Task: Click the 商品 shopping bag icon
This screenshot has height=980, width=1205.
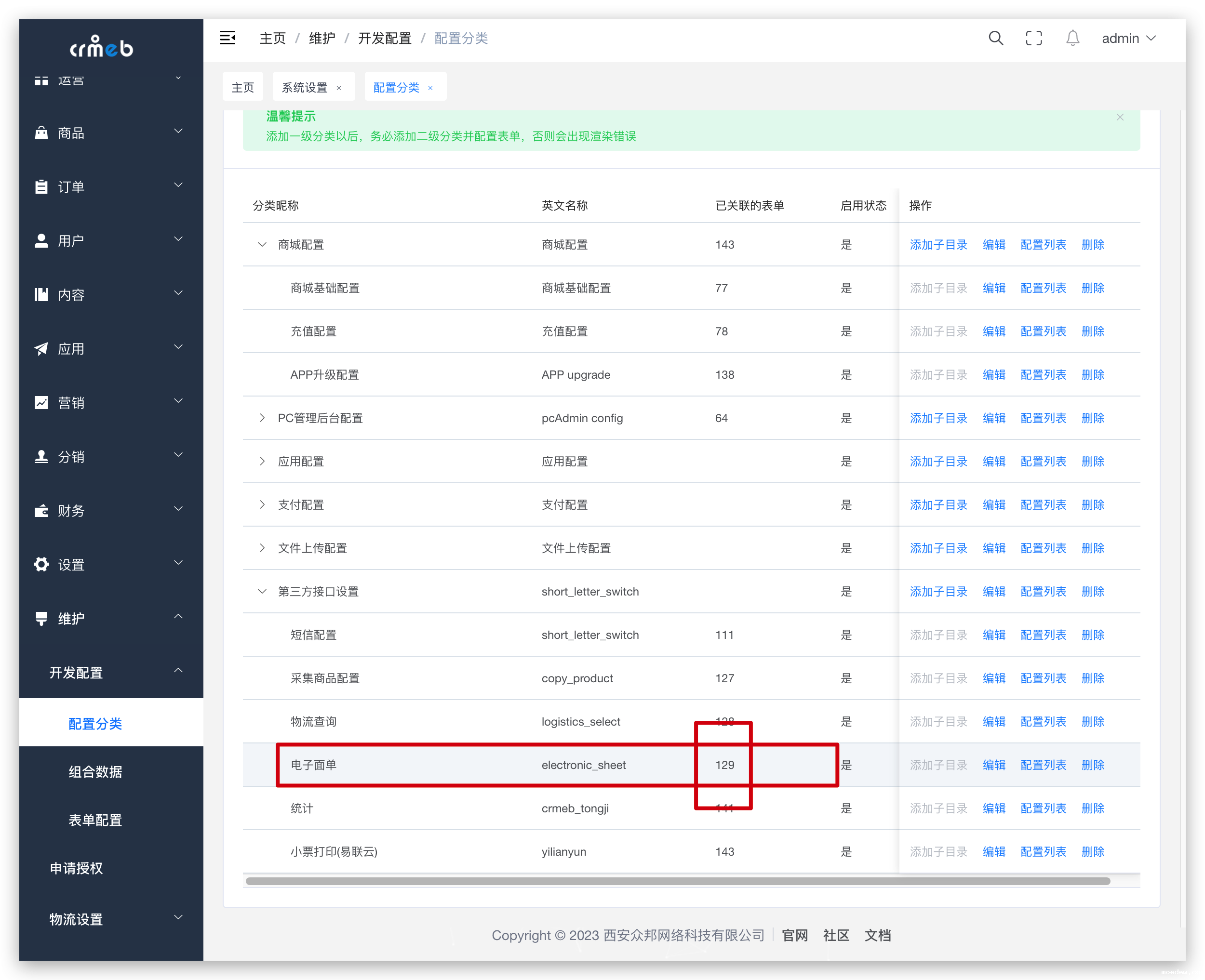Action: pyautogui.click(x=41, y=132)
